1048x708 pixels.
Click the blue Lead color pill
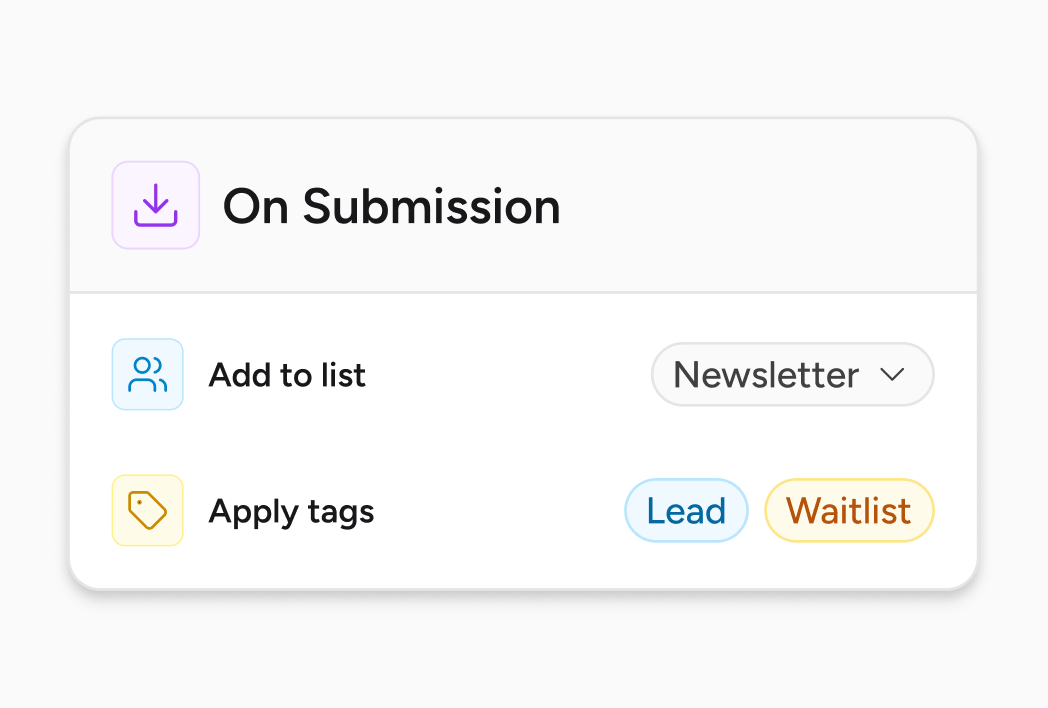[x=686, y=510]
